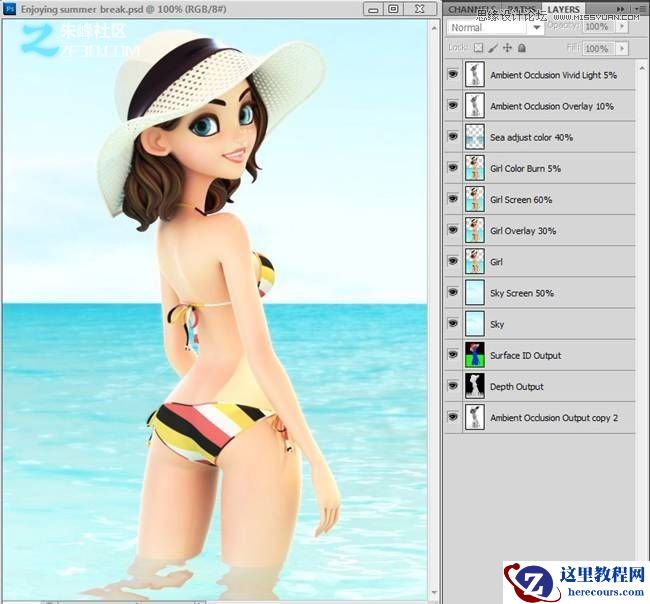Toggle visibility of Girl Screen 60% layer
The image size is (650, 604).
pos(453,199)
